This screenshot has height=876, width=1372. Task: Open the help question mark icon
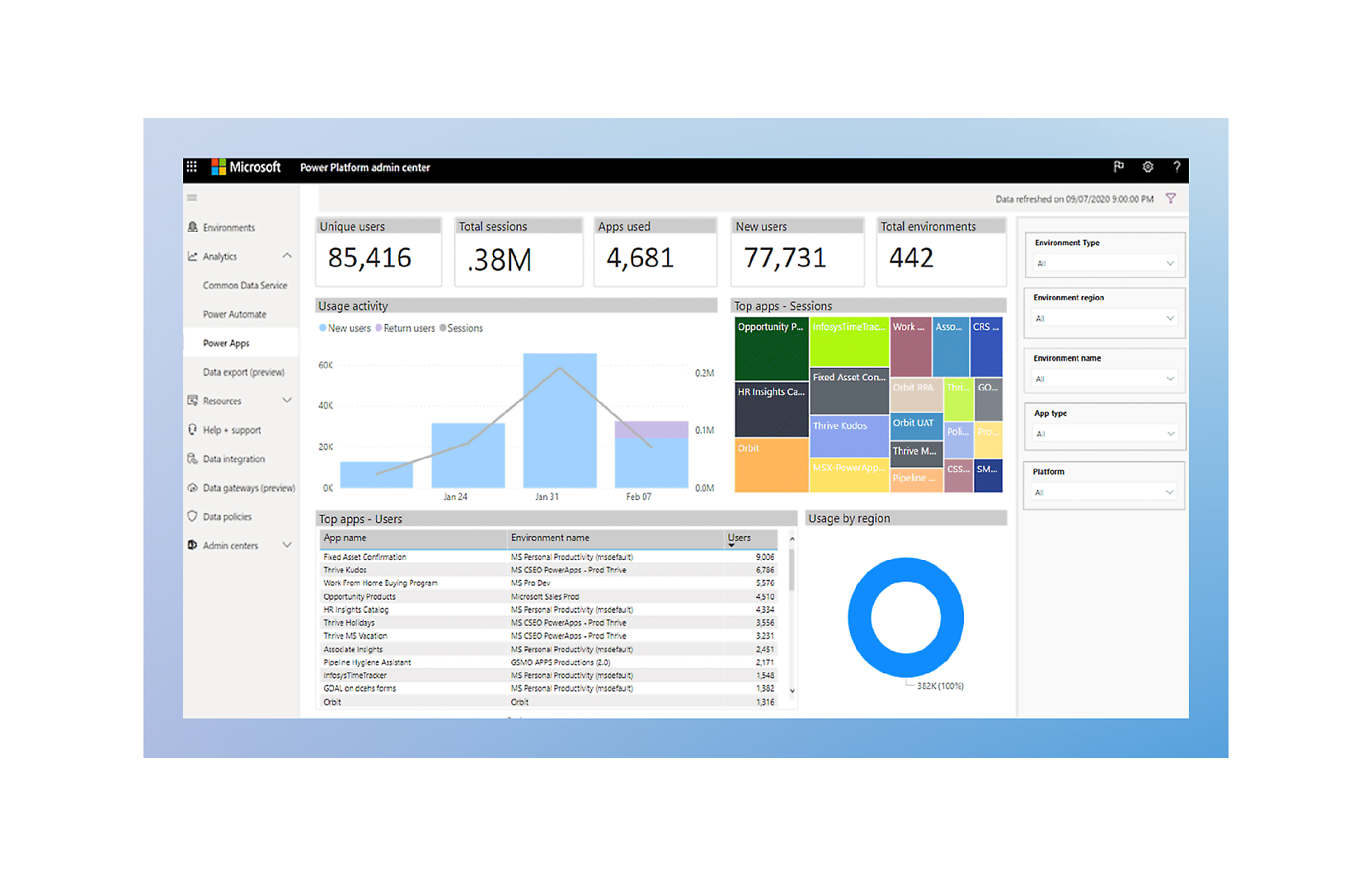click(1177, 167)
